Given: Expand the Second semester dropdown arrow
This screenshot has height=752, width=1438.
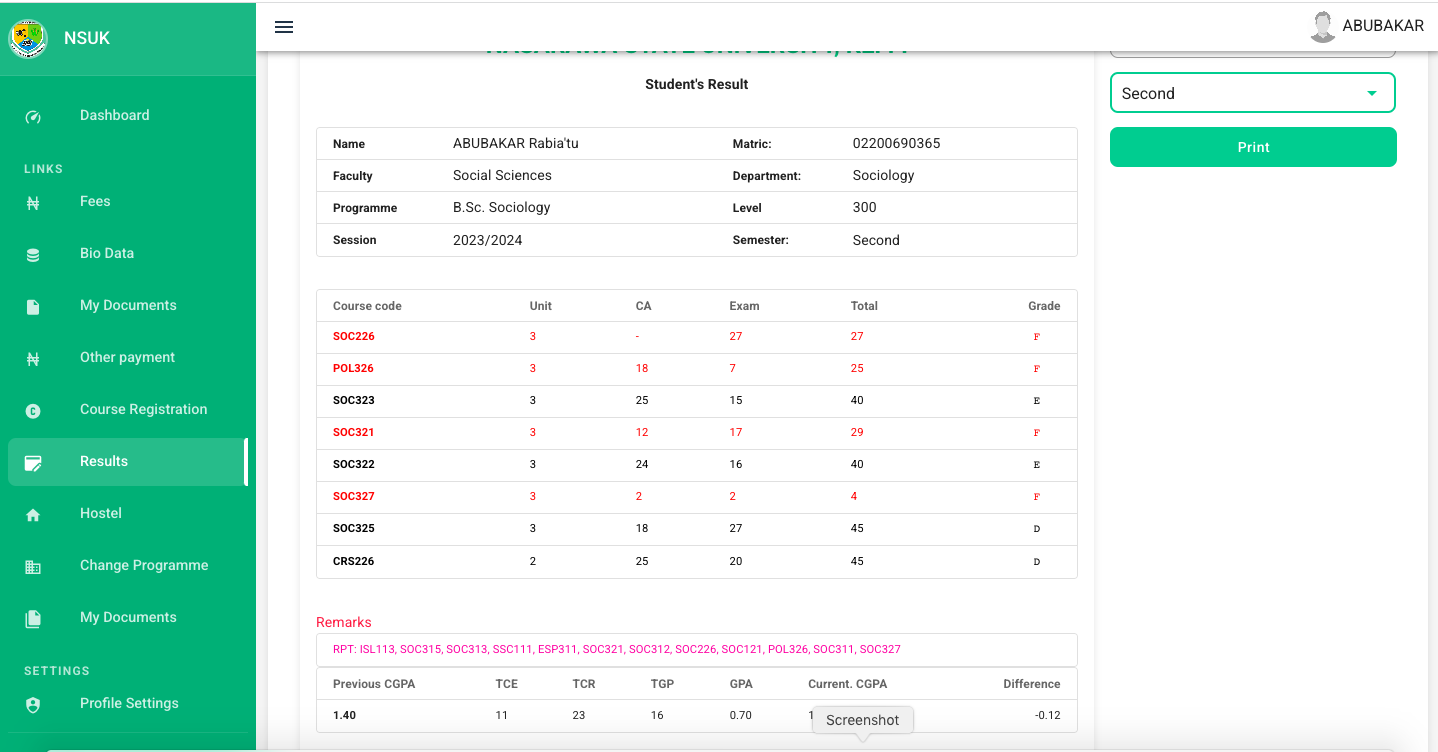Looking at the screenshot, I should [x=1371, y=93].
